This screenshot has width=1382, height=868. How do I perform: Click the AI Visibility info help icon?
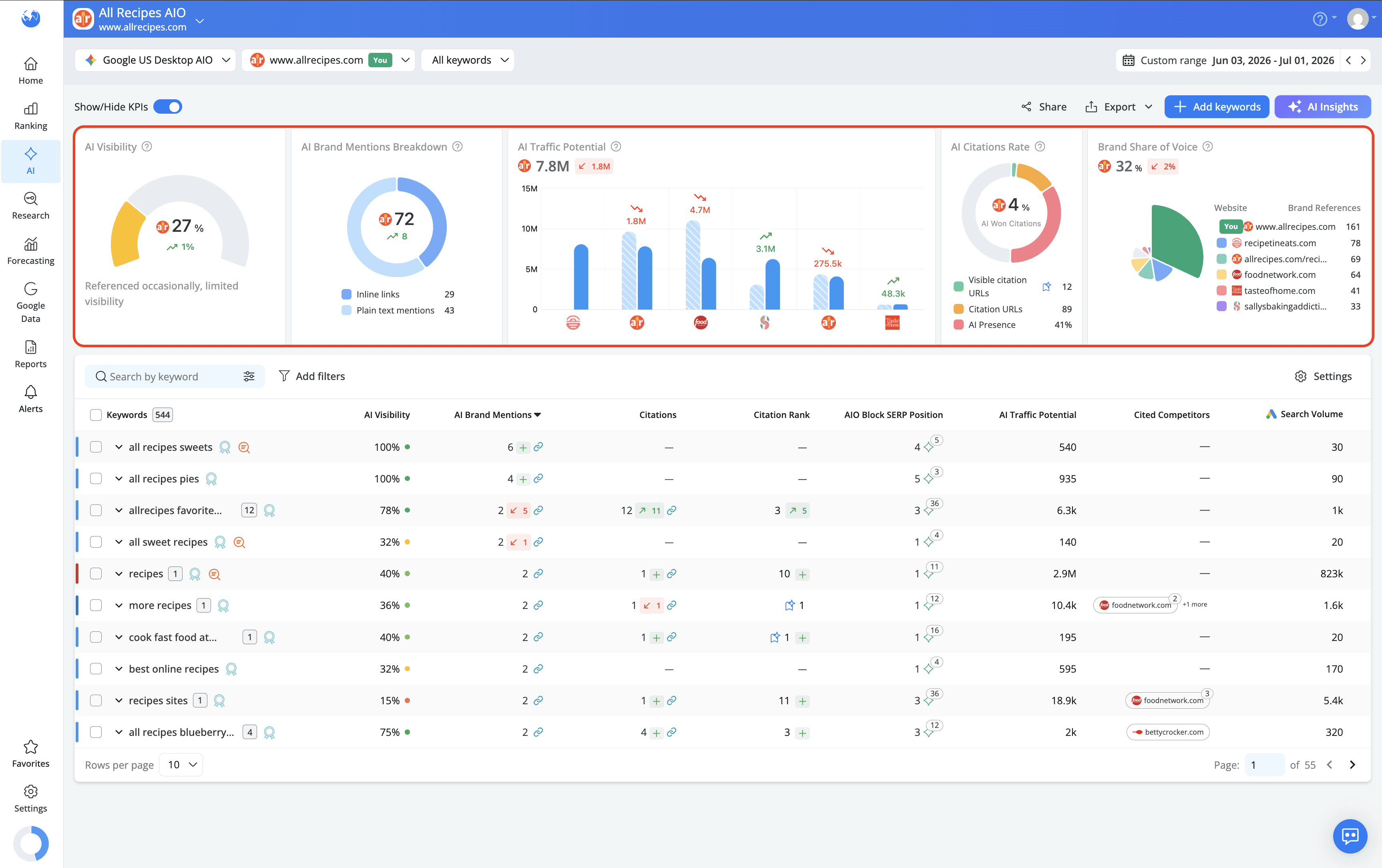[147, 147]
